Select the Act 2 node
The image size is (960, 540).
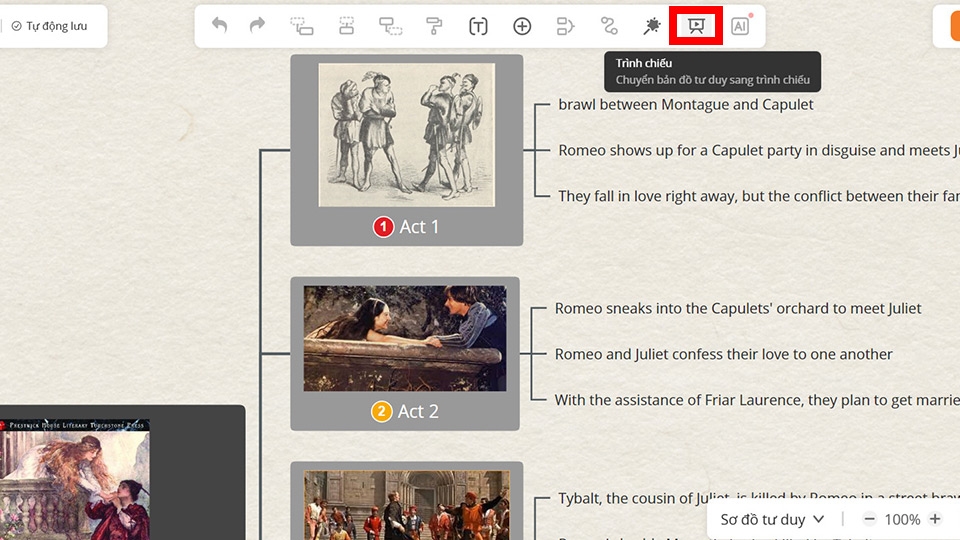click(x=405, y=354)
